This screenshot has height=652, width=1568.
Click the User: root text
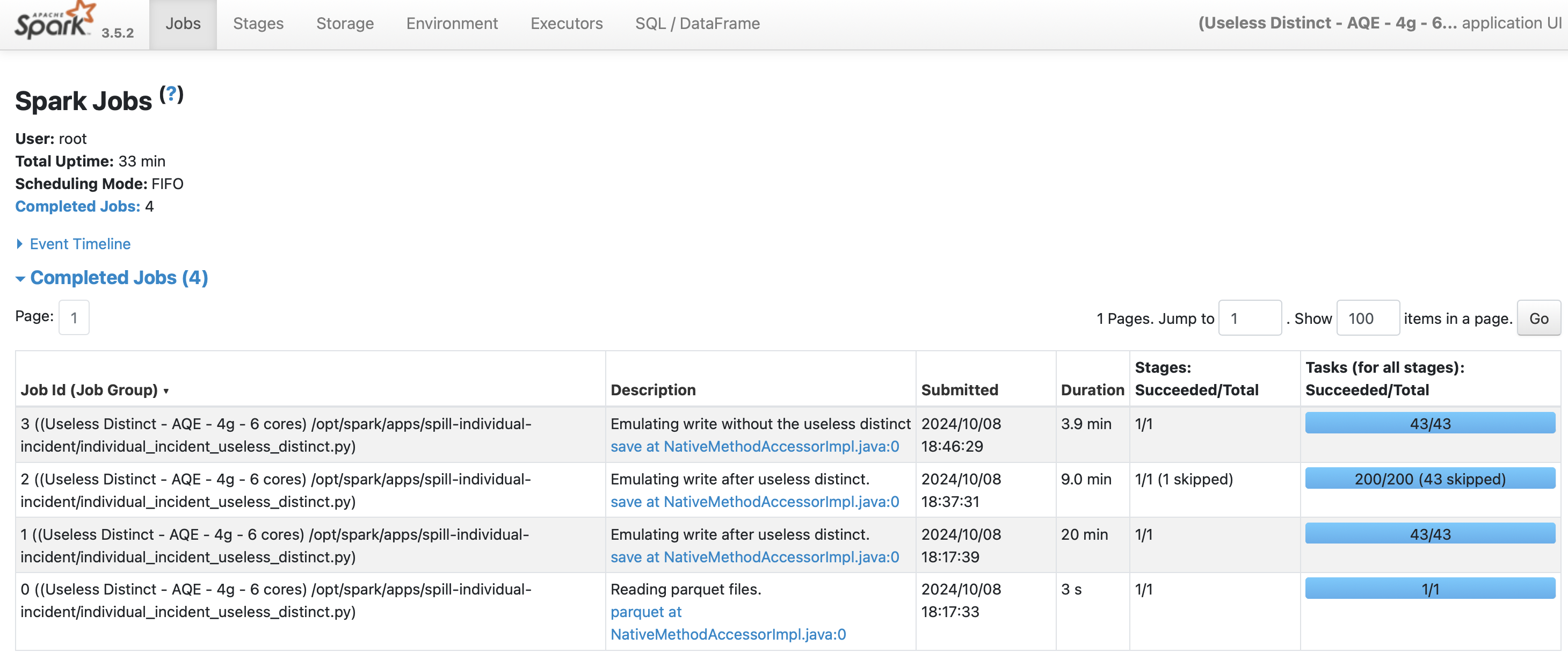[51, 139]
